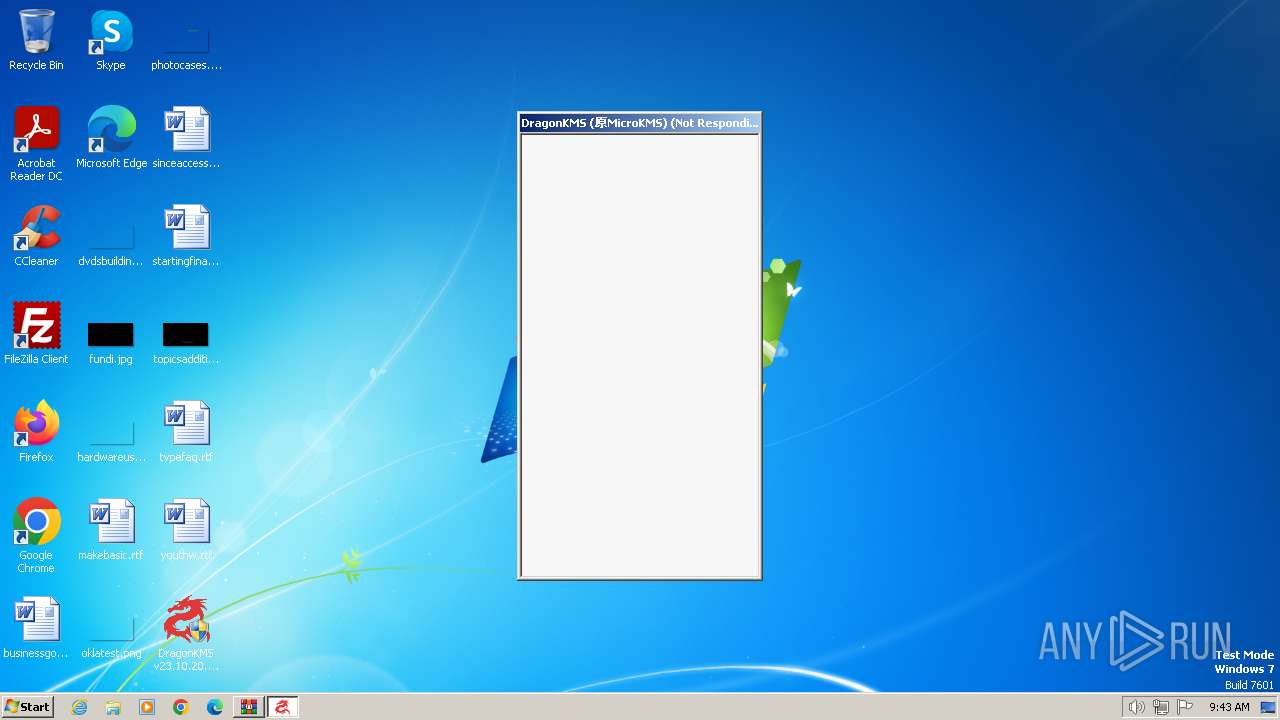This screenshot has height=720, width=1280.
Task: Open CCleaner desktop shortcut
Action: [36, 236]
